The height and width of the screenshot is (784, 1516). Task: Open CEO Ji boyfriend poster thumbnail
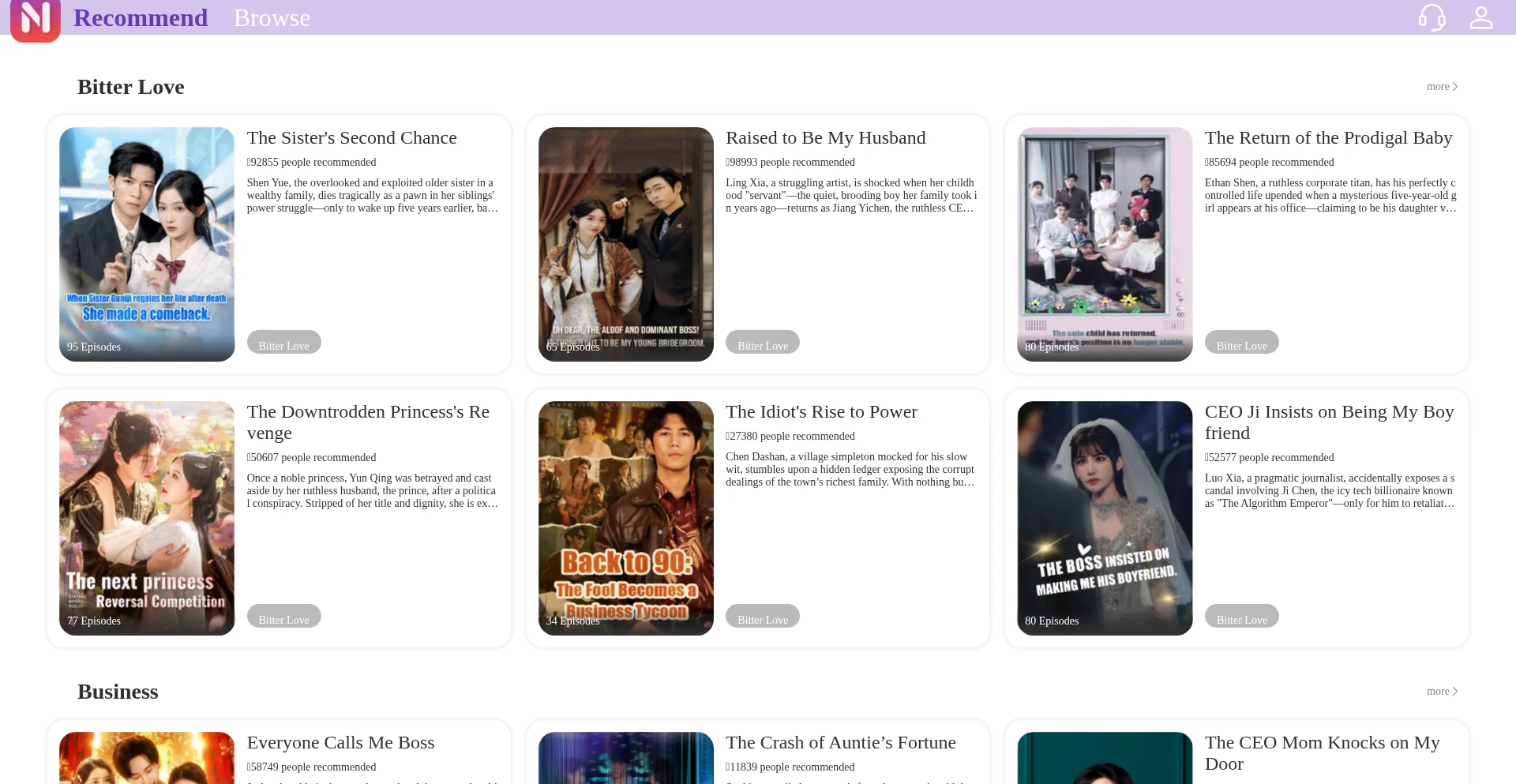coord(1105,518)
